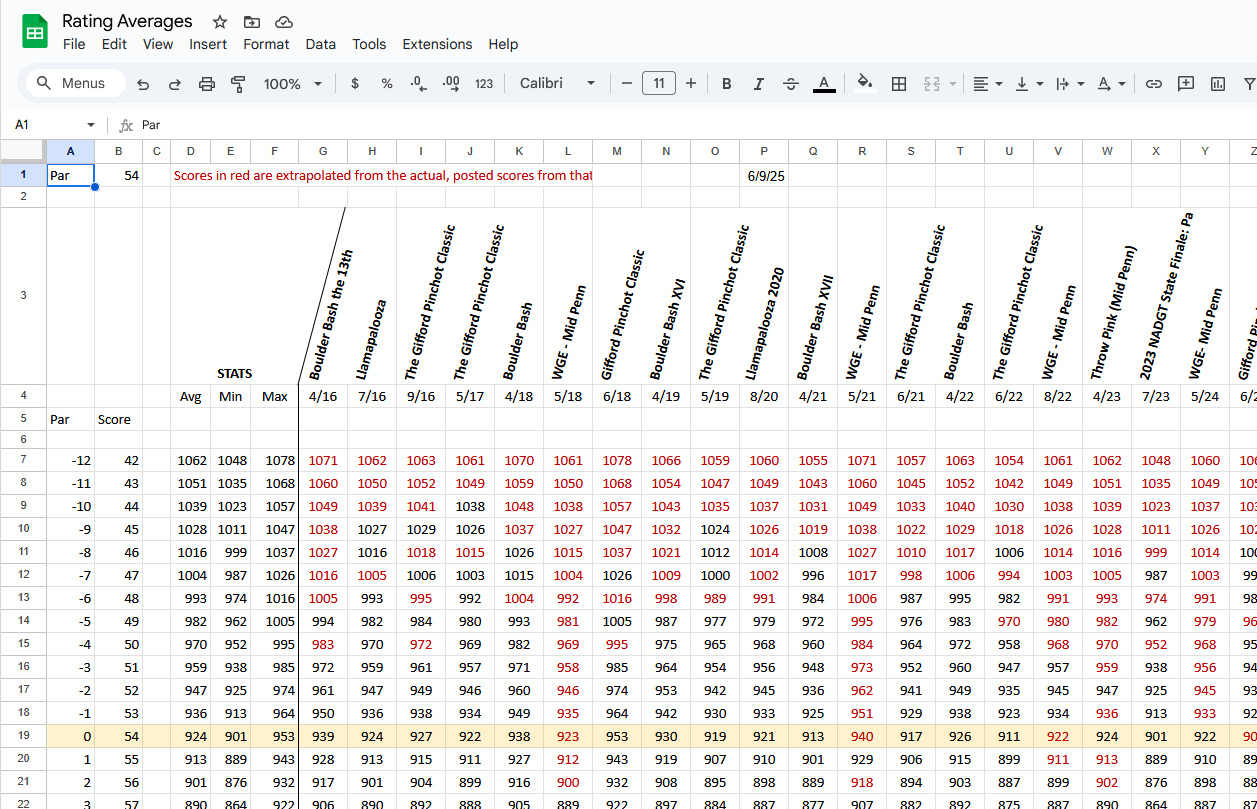
Task: Open the fill color picker
Action: (x=863, y=84)
